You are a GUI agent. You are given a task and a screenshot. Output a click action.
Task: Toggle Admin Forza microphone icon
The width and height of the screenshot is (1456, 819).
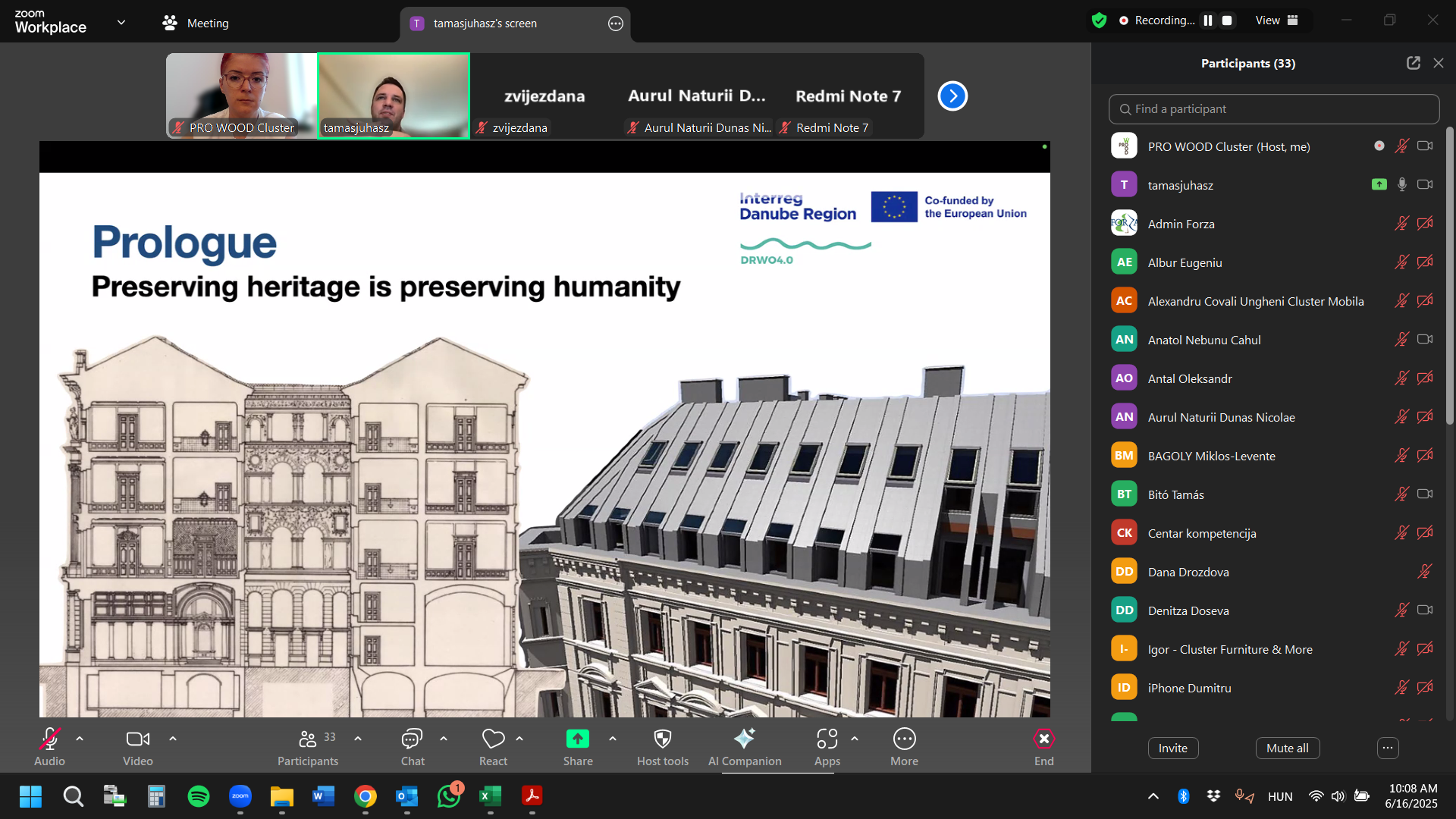(1401, 224)
